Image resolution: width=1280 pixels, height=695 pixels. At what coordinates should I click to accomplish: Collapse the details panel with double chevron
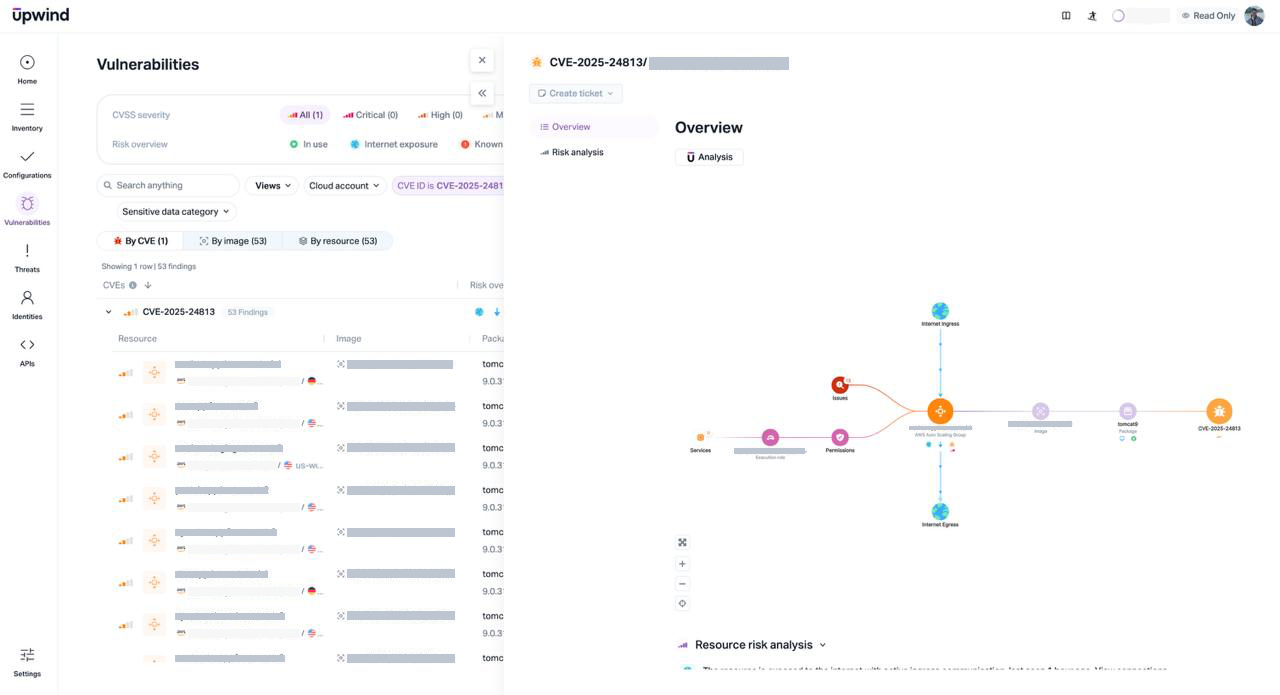tap(482, 93)
